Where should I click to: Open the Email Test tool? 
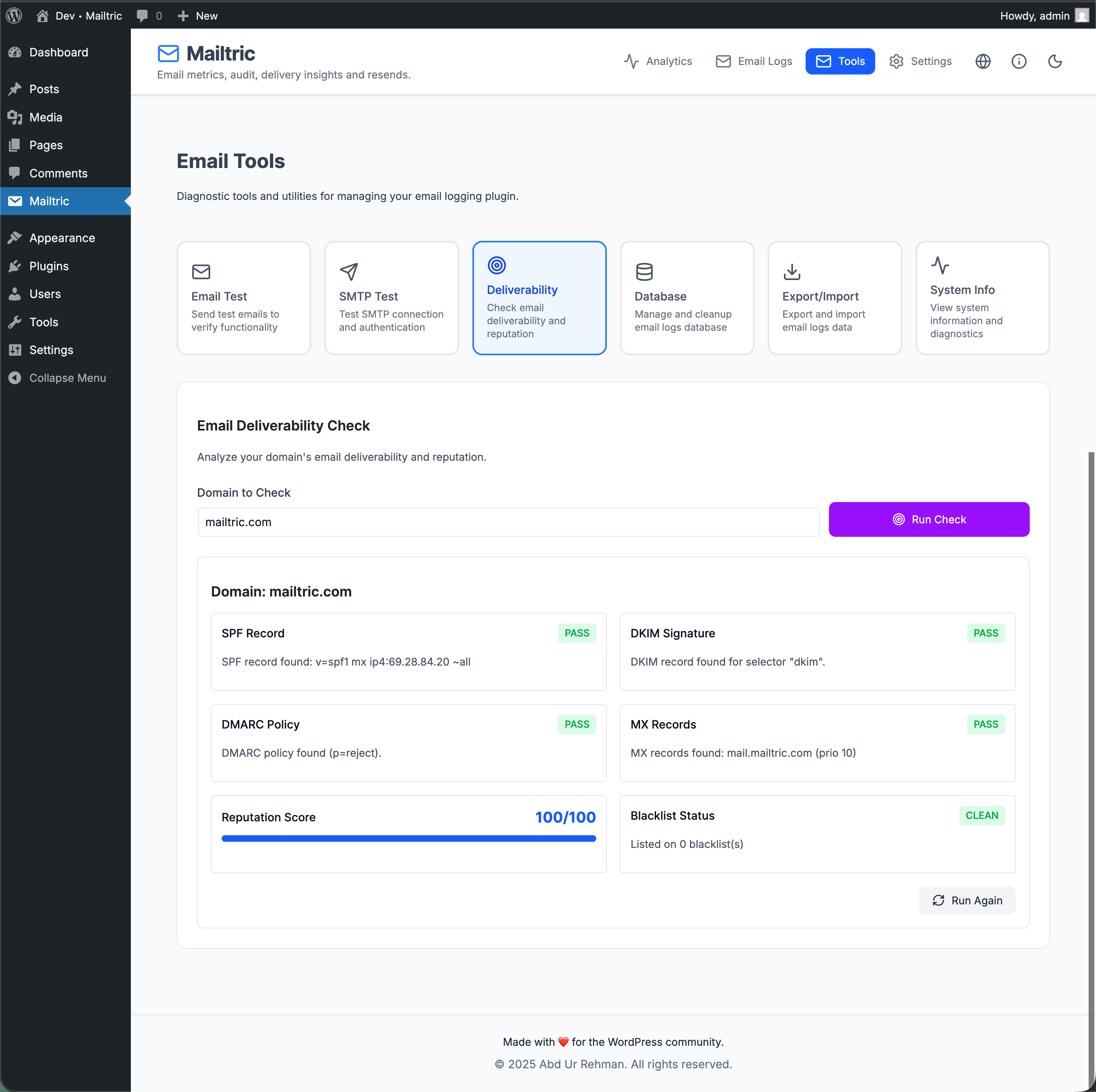click(243, 298)
